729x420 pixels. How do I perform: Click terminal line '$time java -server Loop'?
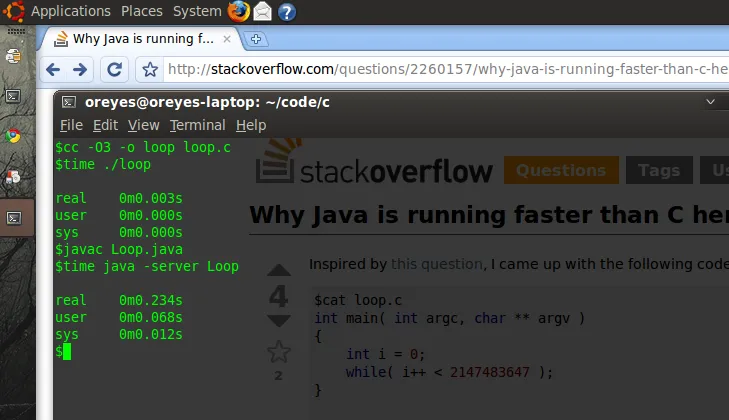147,267
